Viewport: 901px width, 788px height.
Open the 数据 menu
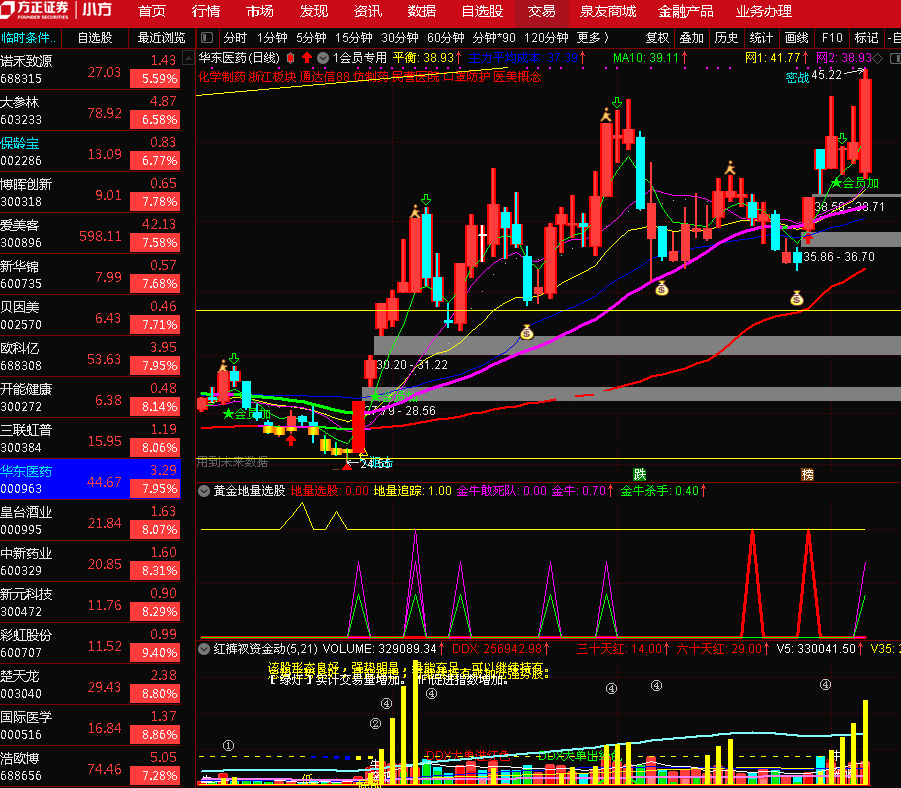click(x=422, y=11)
